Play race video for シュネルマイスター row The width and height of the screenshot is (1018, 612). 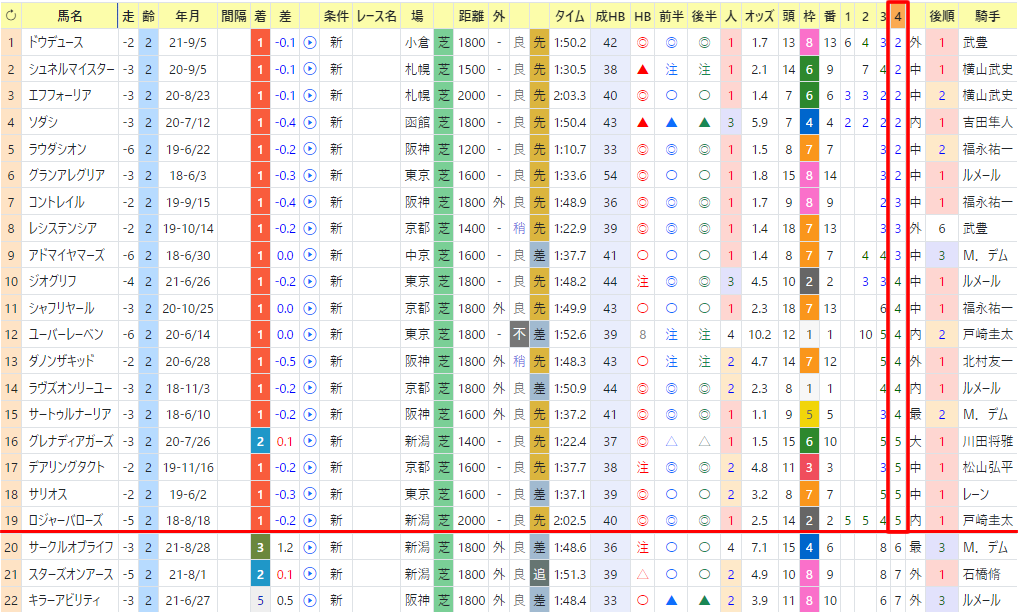pyautogui.click(x=310, y=69)
